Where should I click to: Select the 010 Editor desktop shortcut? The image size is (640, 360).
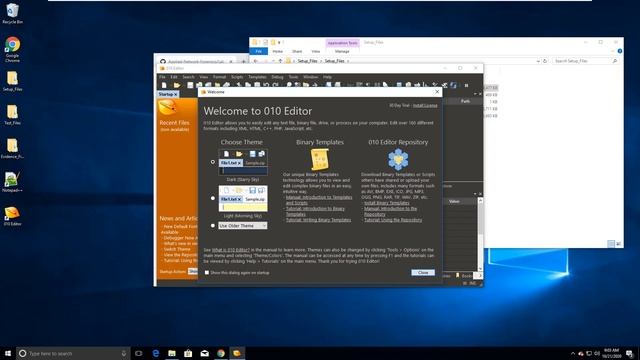(x=12, y=216)
